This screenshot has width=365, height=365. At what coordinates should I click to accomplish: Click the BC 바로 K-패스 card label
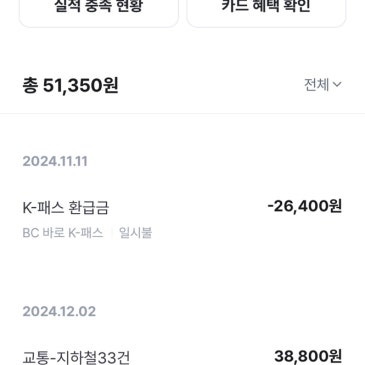point(63,233)
